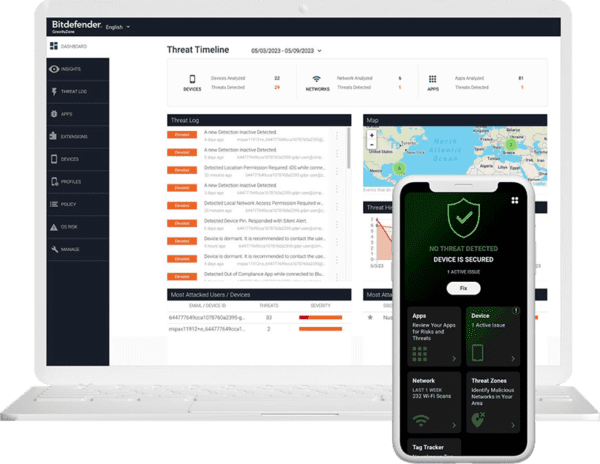Open Detected Device Pin threat entry
The image size is (600, 464).
point(255,221)
